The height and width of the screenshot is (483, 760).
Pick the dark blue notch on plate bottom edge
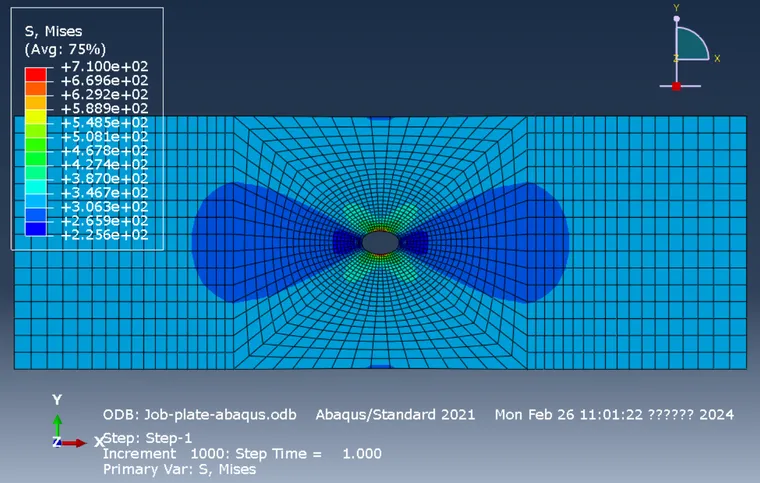pyautogui.click(x=380, y=367)
